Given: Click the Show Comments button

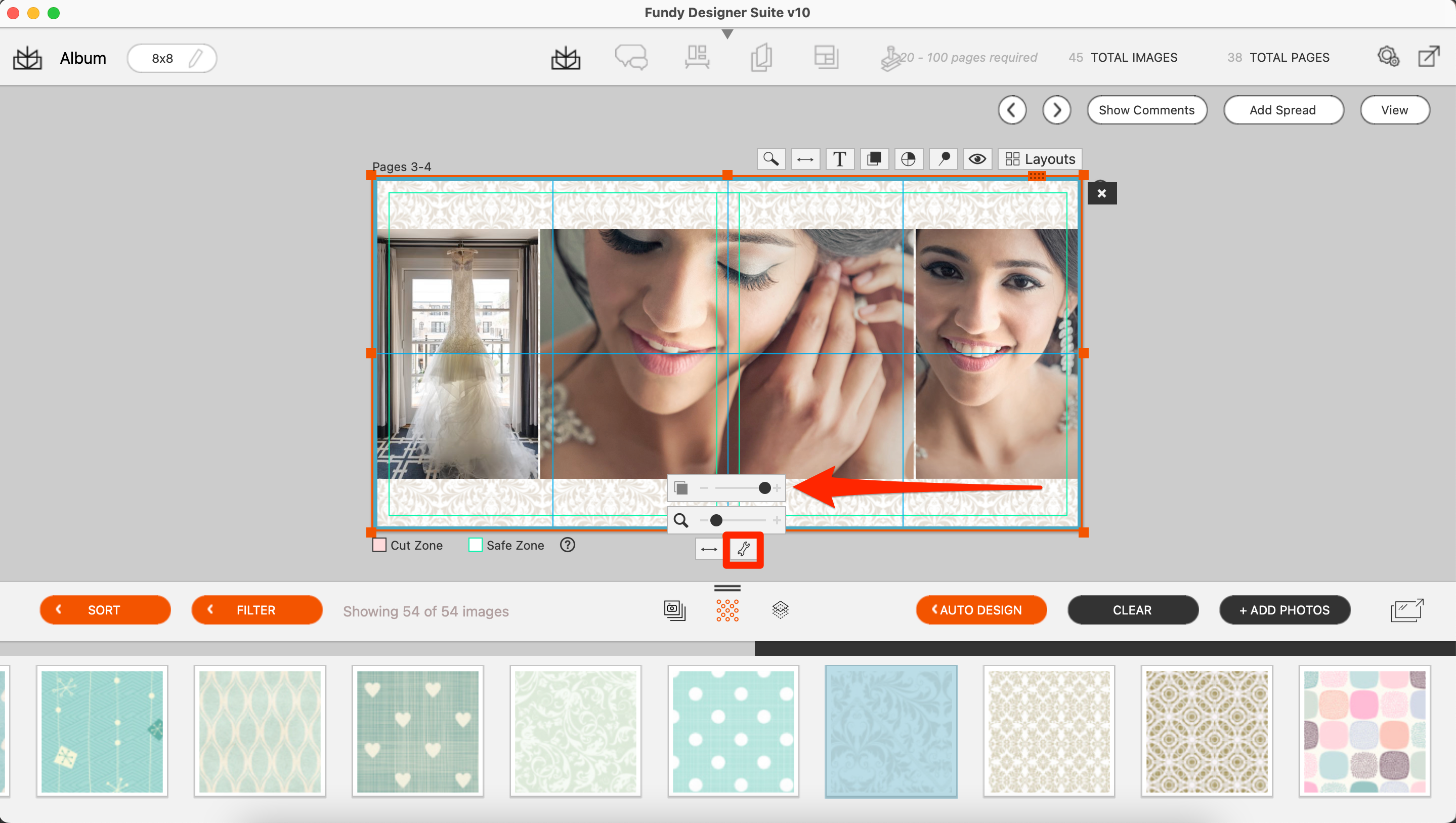Looking at the screenshot, I should point(1145,108).
